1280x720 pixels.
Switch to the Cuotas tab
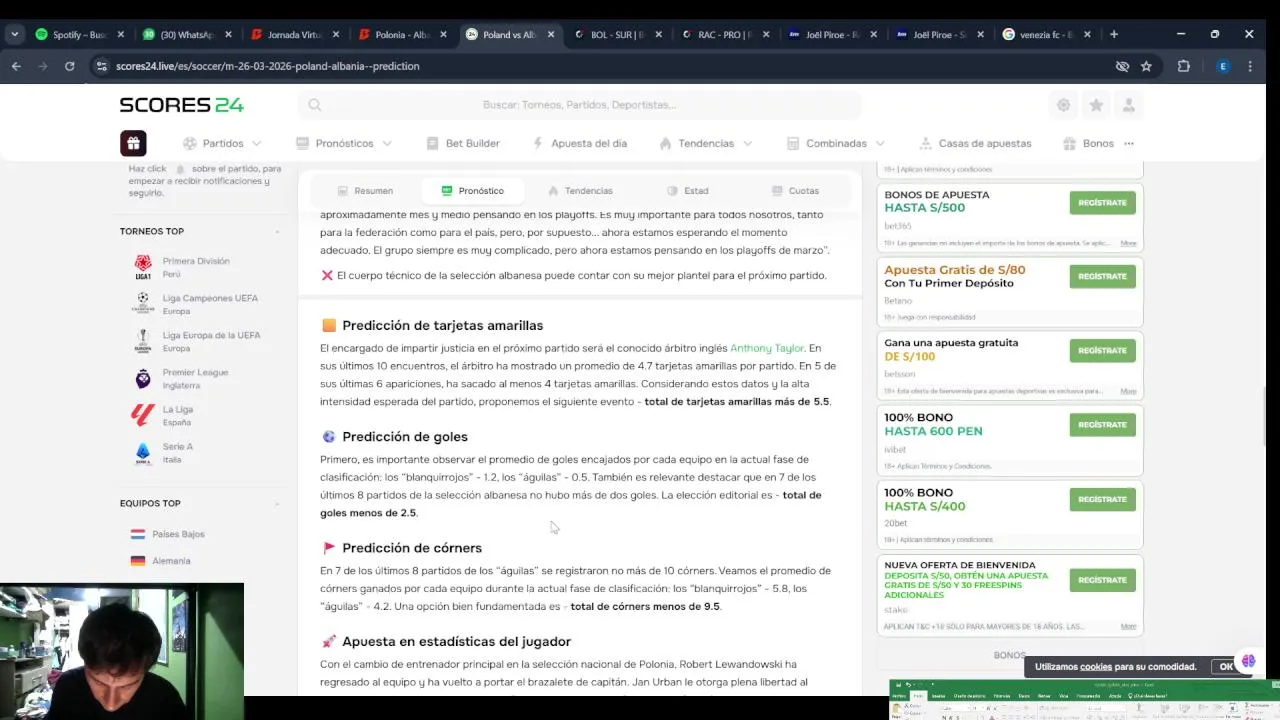tap(795, 191)
